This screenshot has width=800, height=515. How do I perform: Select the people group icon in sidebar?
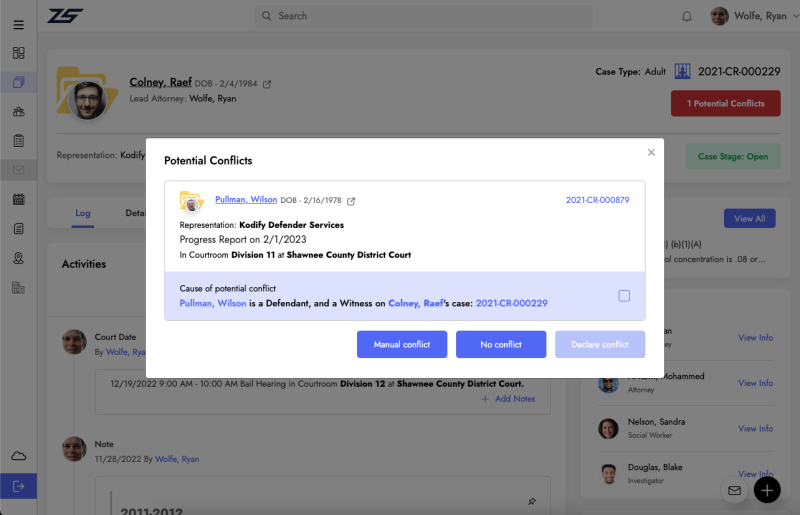click(x=18, y=111)
